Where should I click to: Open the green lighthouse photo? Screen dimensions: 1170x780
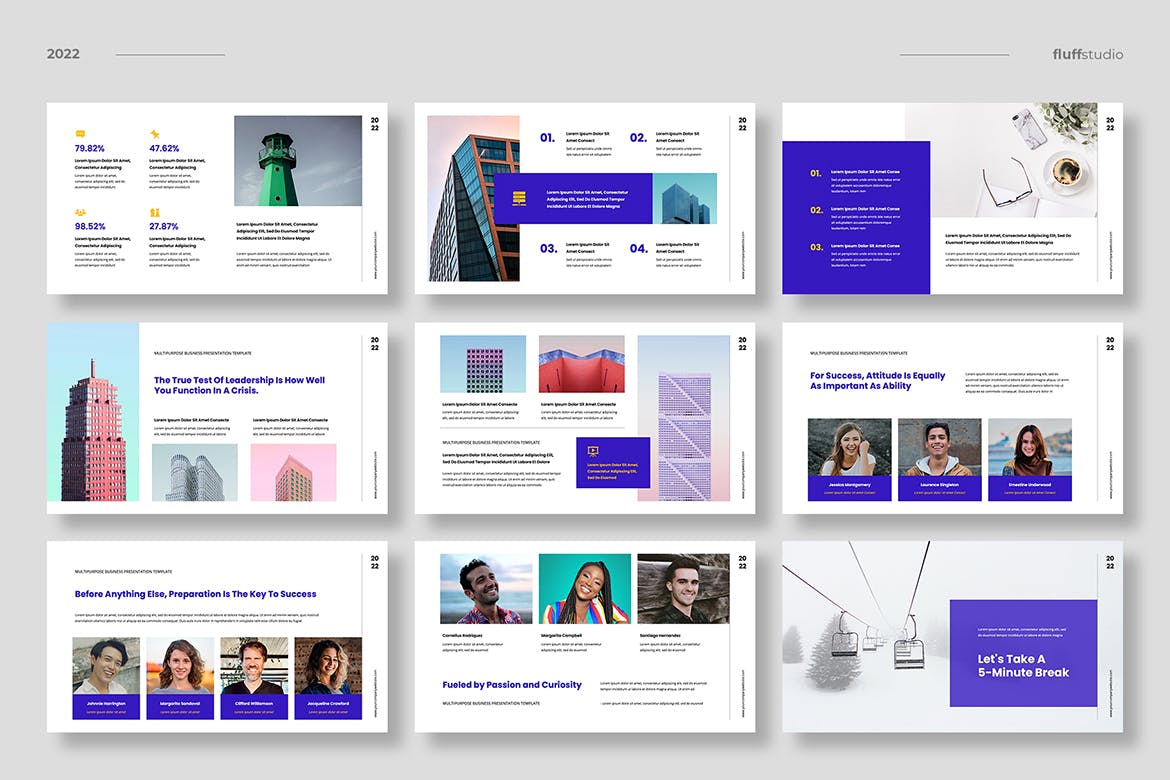(297, 160)
